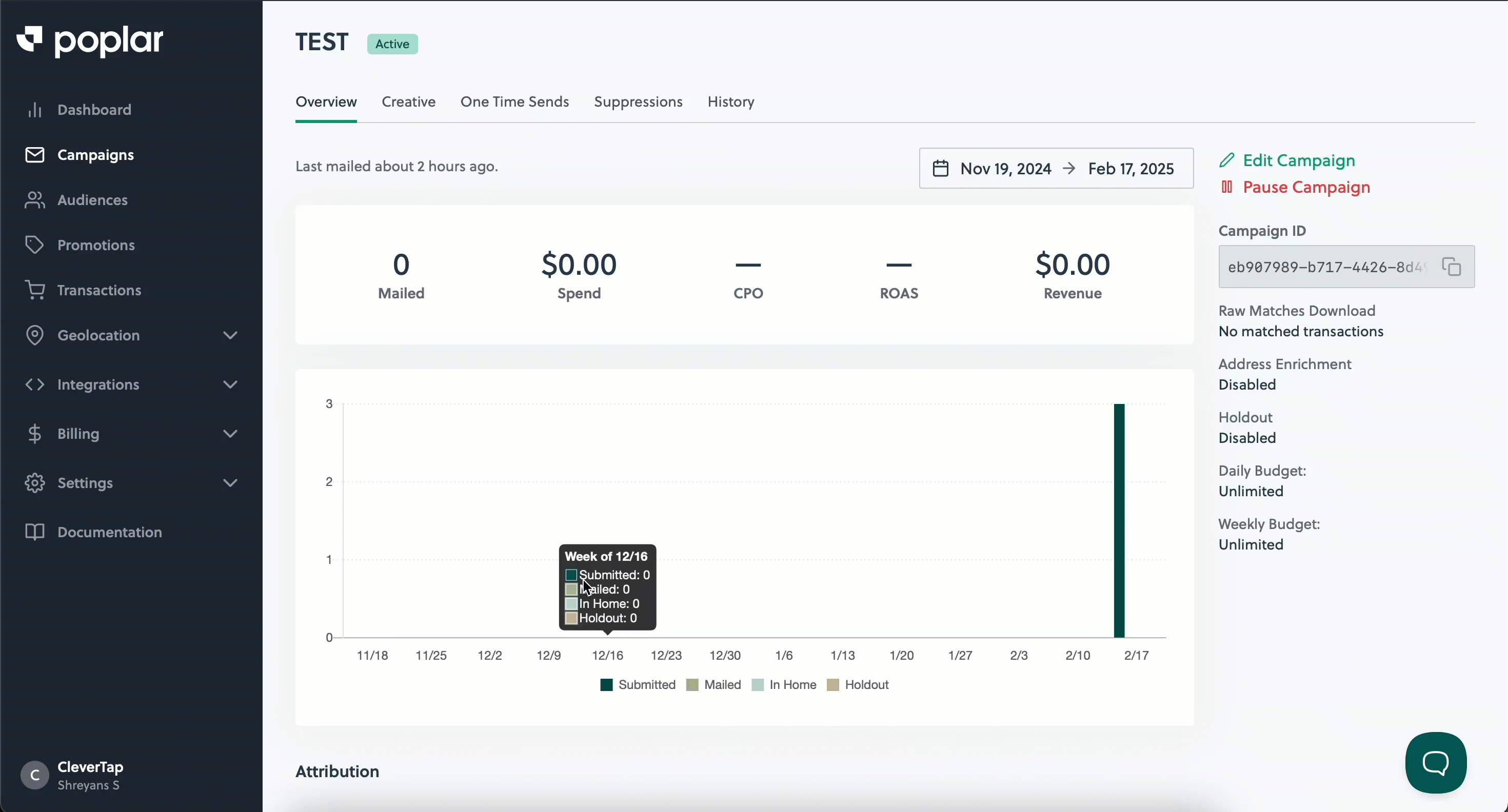This screenshot has width=1508, height=812.
Task: Click the Geolocation pin icon
Action: (x=34, y=335)
